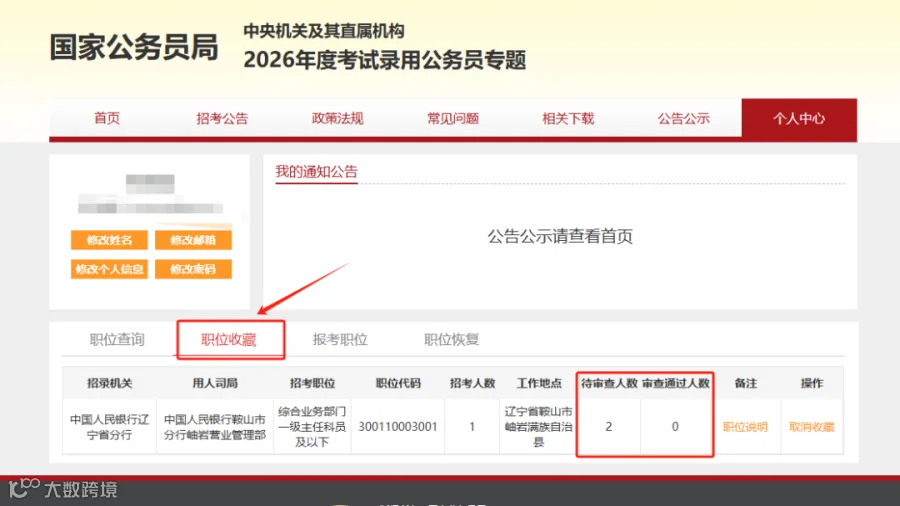The width and height of the screenshot is (900, 506).
Task: Switch to the 职位查询 tab
Action: pos(117,340)
